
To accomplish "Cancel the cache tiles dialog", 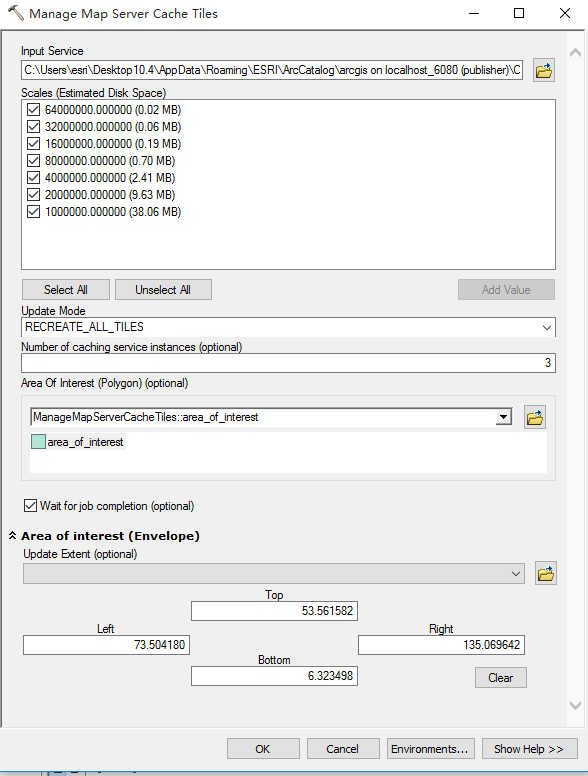I will 343,749.
